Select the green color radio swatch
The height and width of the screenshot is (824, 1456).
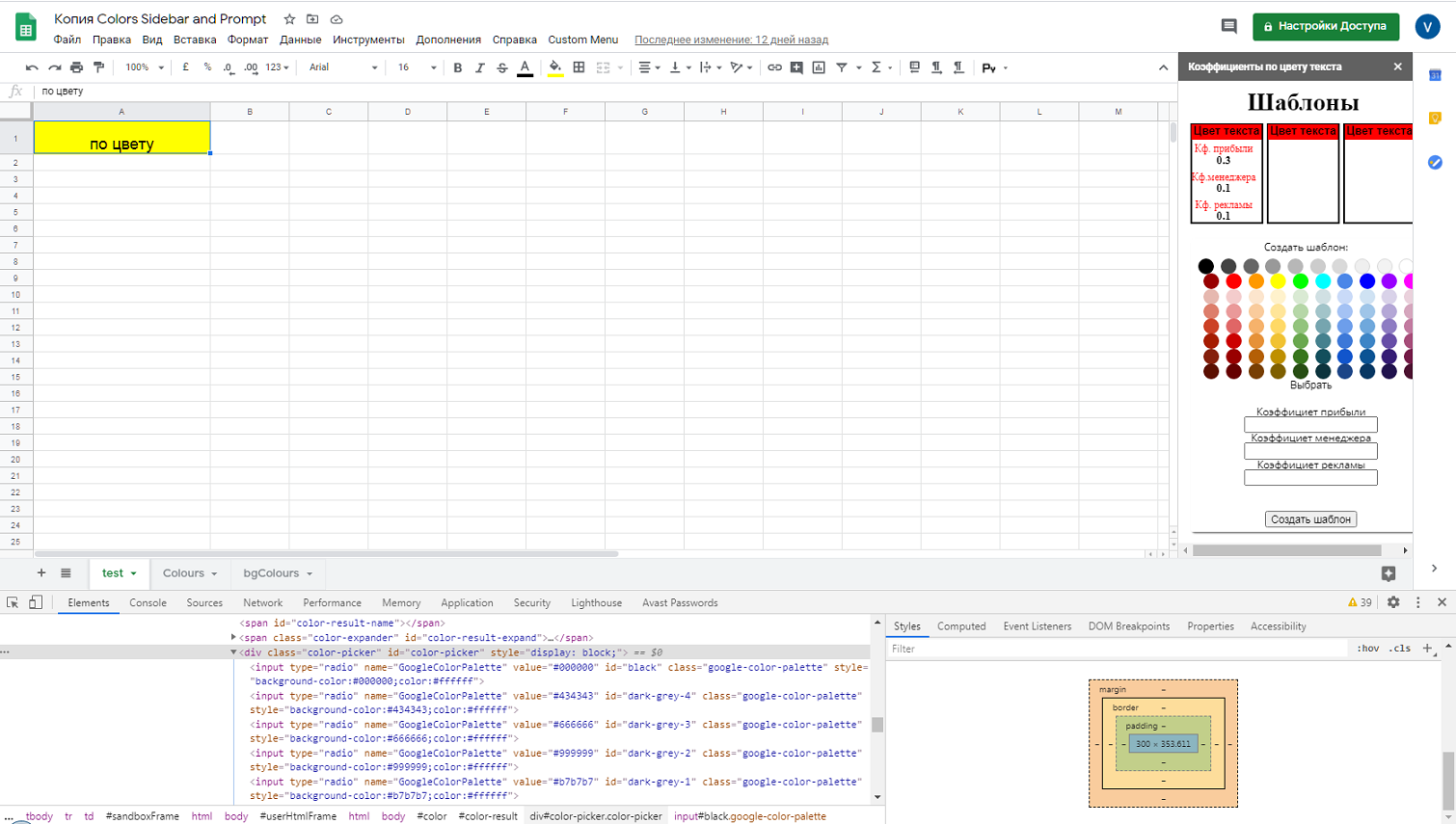(x=1301, y=281)
